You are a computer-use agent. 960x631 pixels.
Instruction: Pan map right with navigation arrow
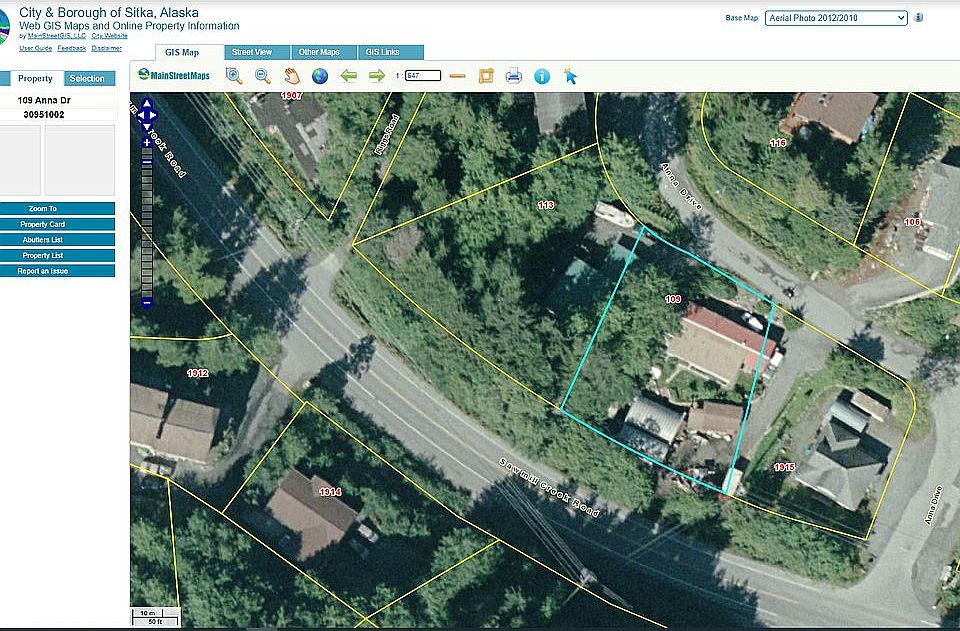(154, 114)
